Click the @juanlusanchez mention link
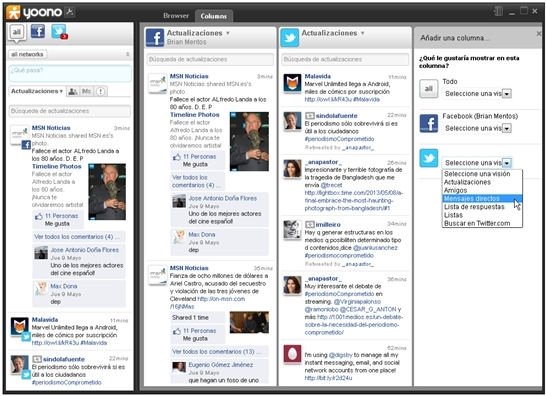The height and width of the screenshot is (396, 546). [375, 248]
